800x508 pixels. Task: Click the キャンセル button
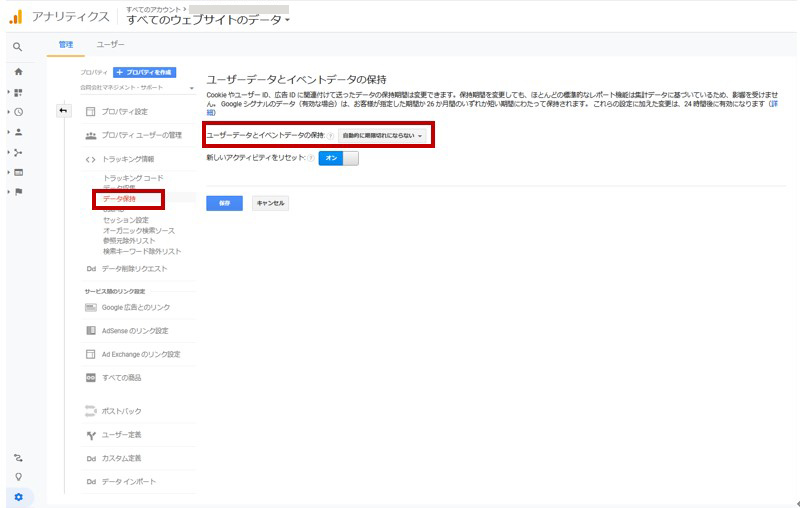coord(270,203)
